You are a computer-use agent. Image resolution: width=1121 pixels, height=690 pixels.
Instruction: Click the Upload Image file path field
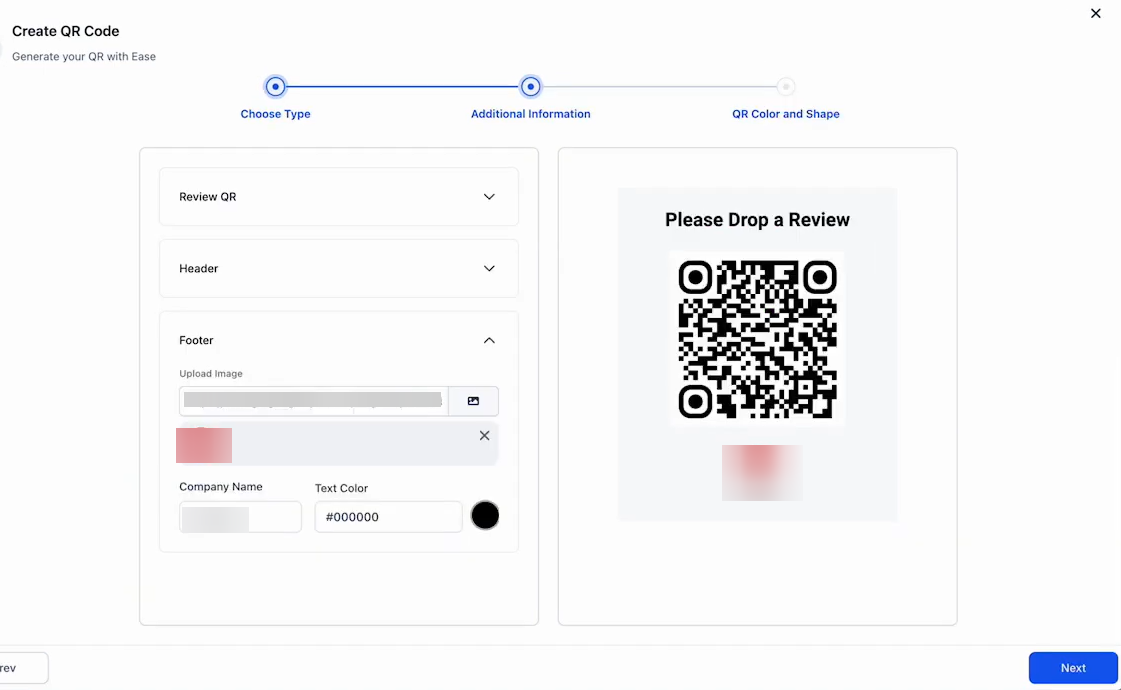point(313,401)
